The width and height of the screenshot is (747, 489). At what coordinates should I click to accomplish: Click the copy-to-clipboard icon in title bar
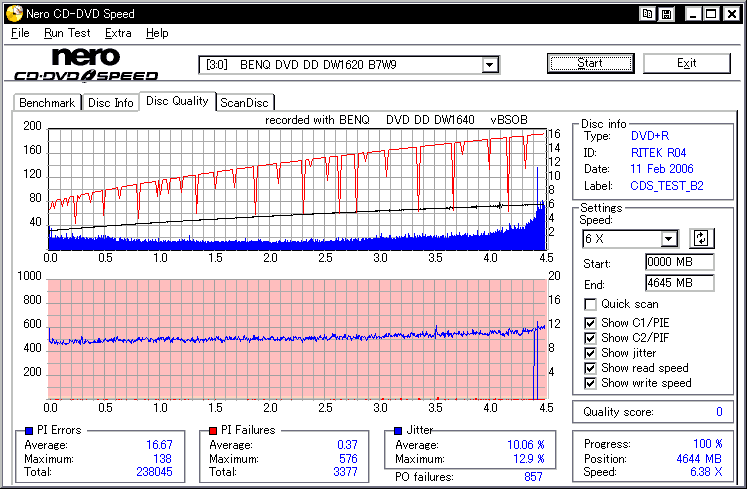click(648, 14)
